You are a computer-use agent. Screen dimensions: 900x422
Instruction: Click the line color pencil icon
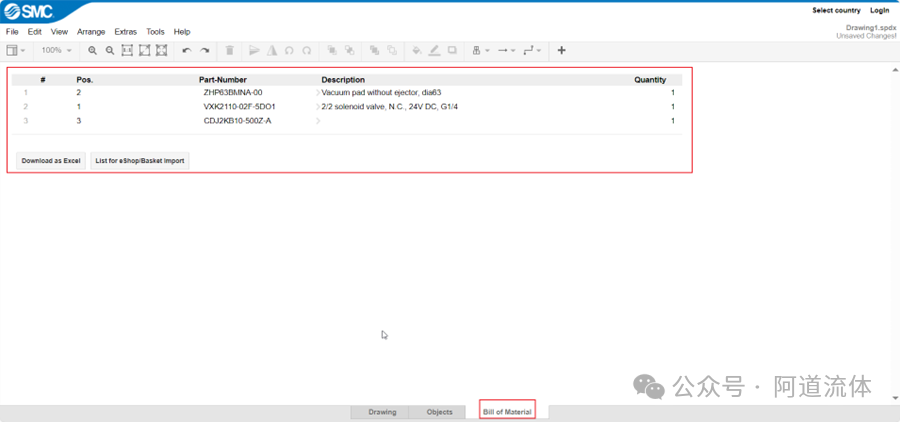435,51
